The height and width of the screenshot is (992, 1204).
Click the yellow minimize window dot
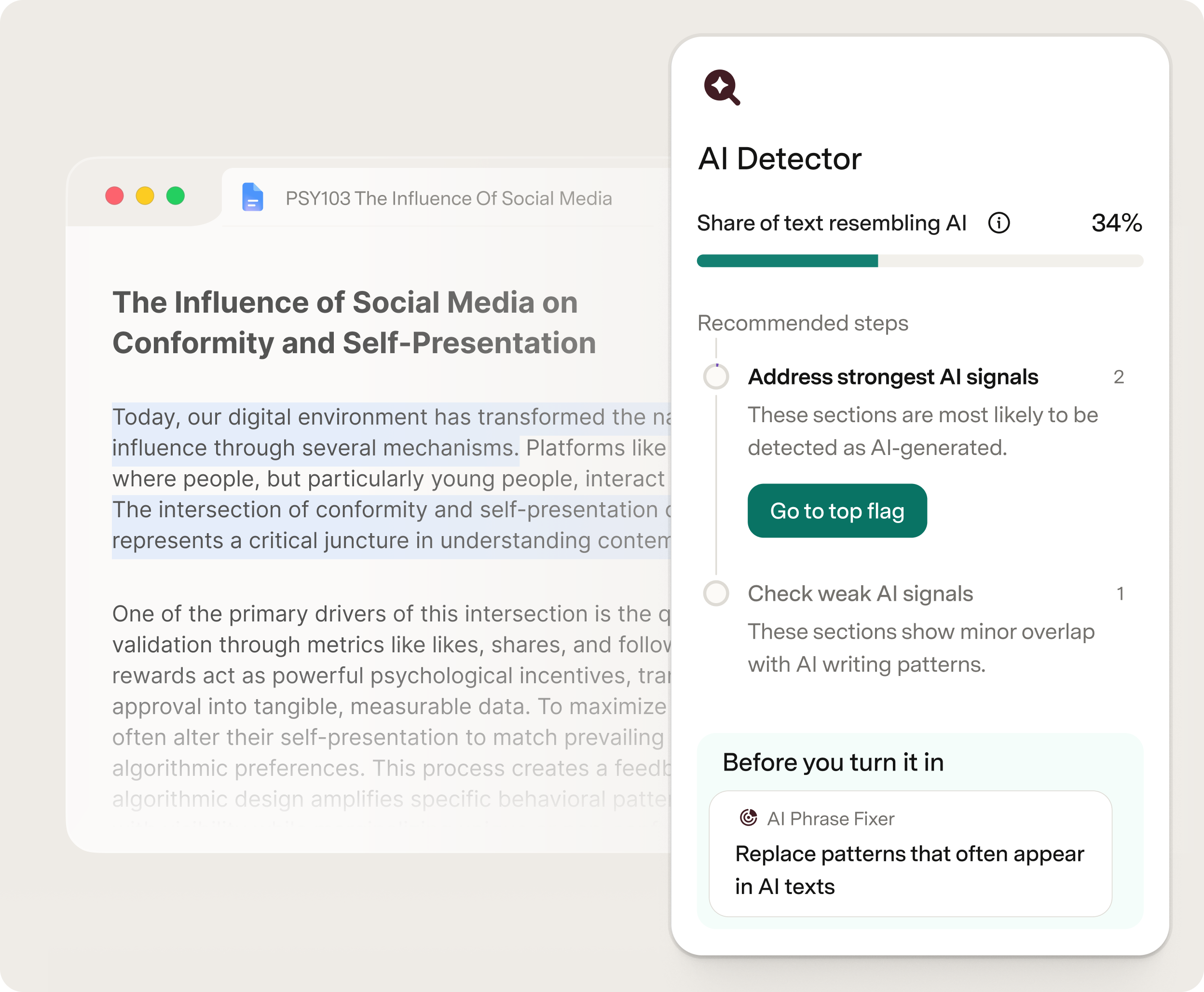tap(145, 196)
